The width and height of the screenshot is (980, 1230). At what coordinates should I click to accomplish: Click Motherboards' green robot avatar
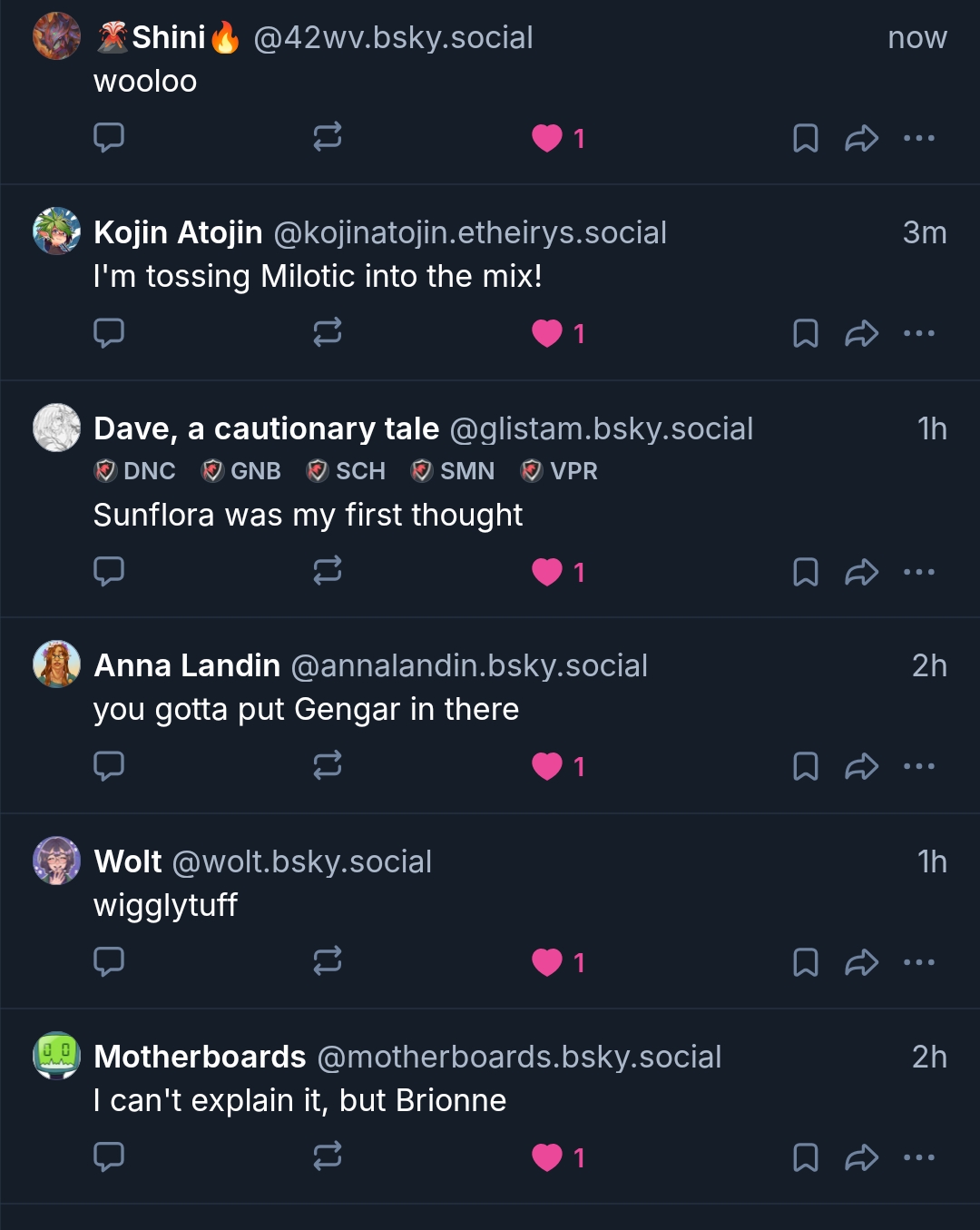point(57,1056)
